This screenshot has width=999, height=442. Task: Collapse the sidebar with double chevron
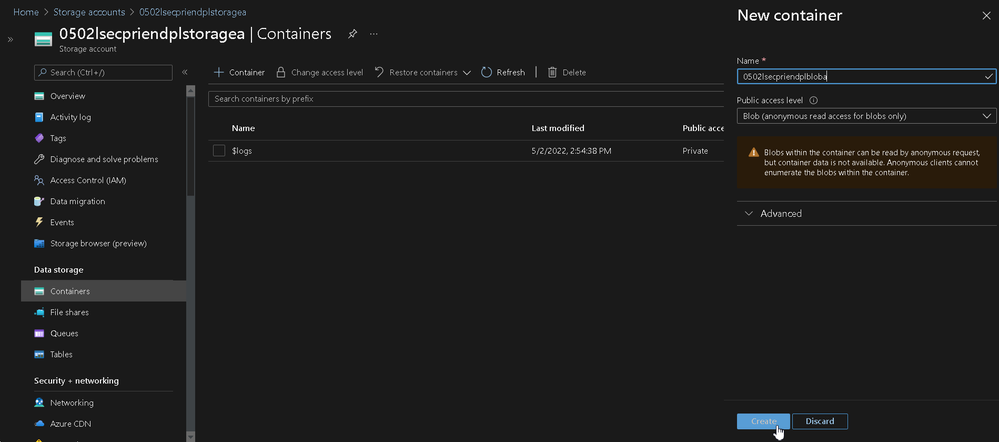click(185, 73)
